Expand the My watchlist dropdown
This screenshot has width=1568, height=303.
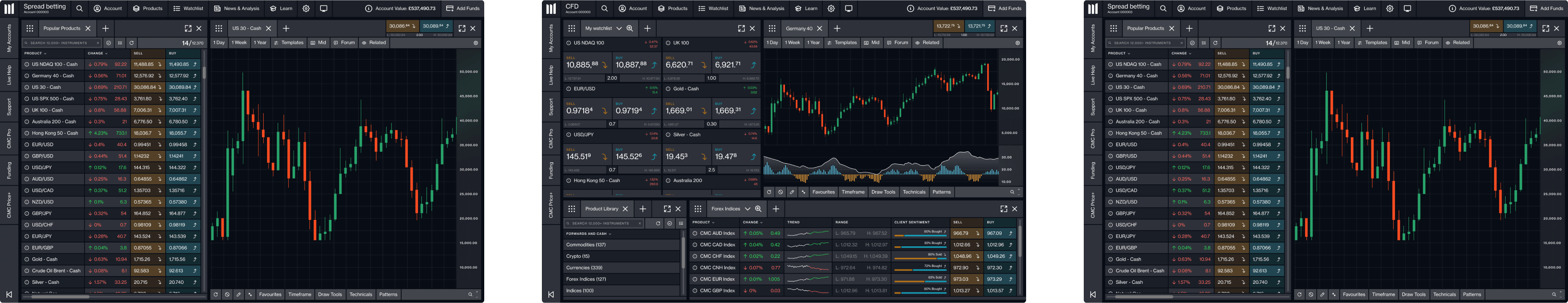point(619,29)
